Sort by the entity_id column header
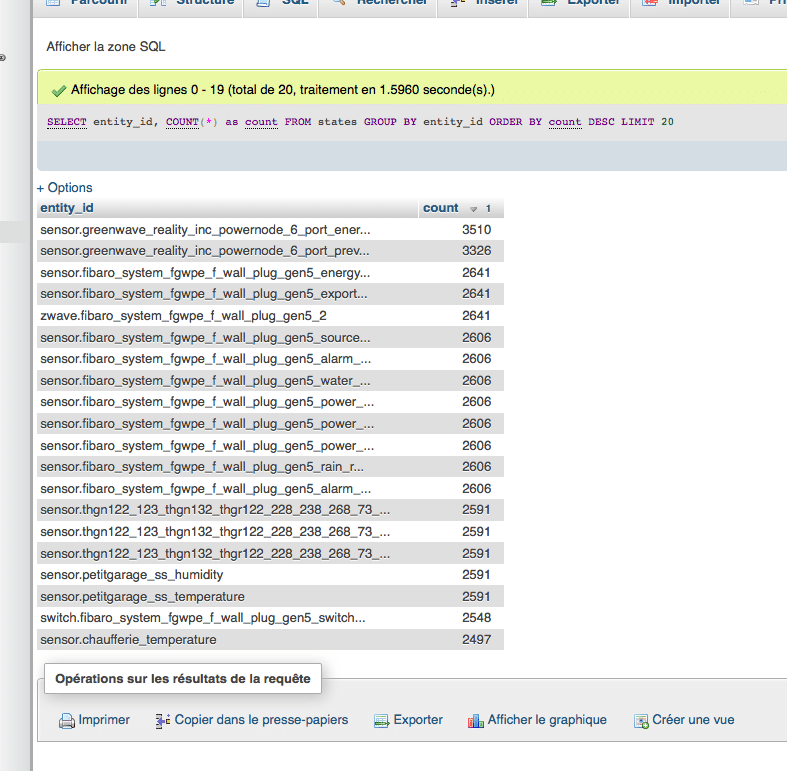 point(67,208)
